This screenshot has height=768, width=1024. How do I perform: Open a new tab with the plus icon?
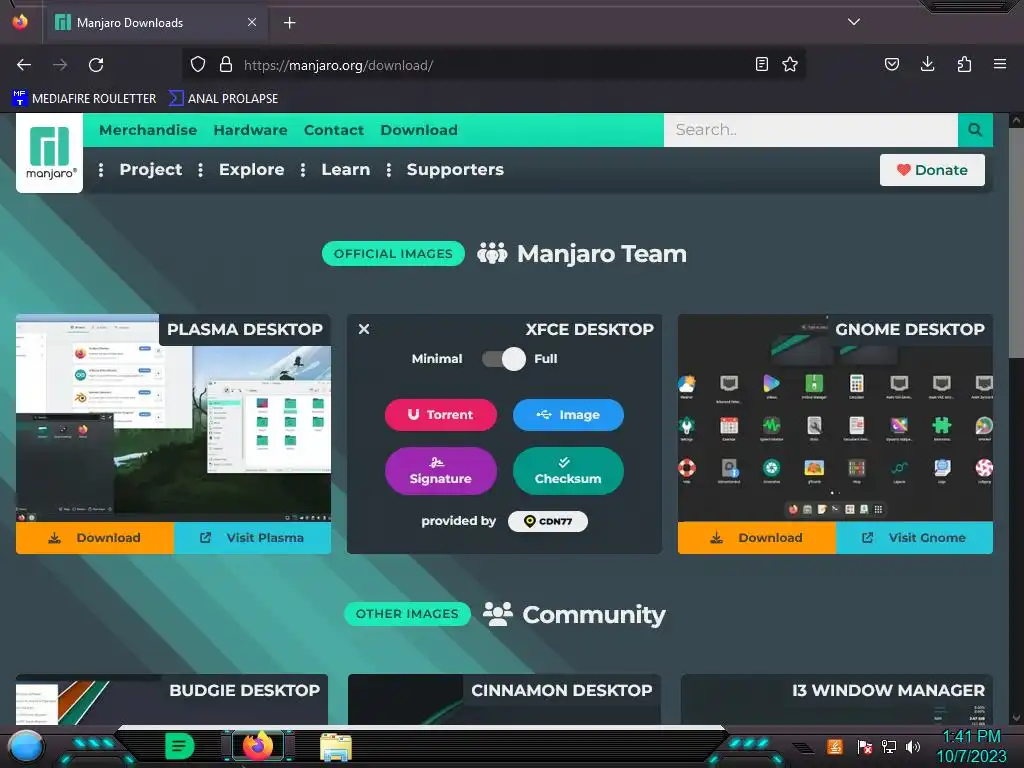coord(289,23)
